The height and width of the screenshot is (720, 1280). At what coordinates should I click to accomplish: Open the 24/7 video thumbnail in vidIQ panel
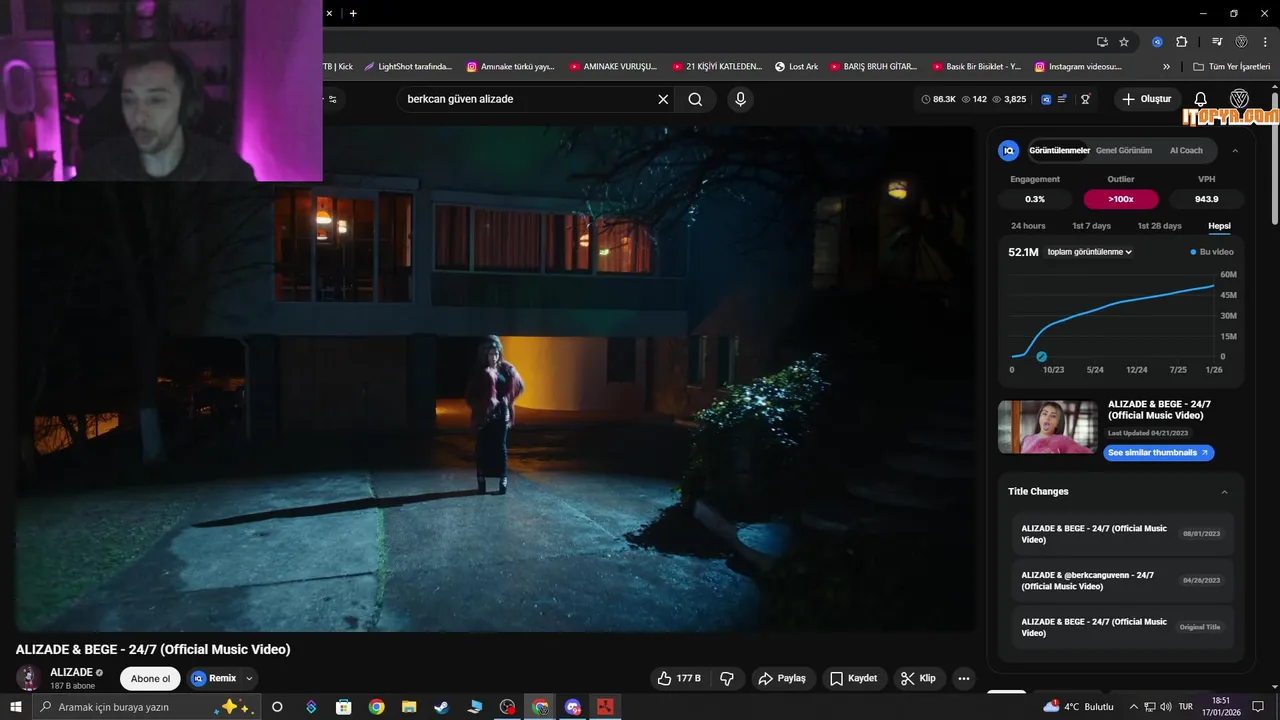[1048, 427]
